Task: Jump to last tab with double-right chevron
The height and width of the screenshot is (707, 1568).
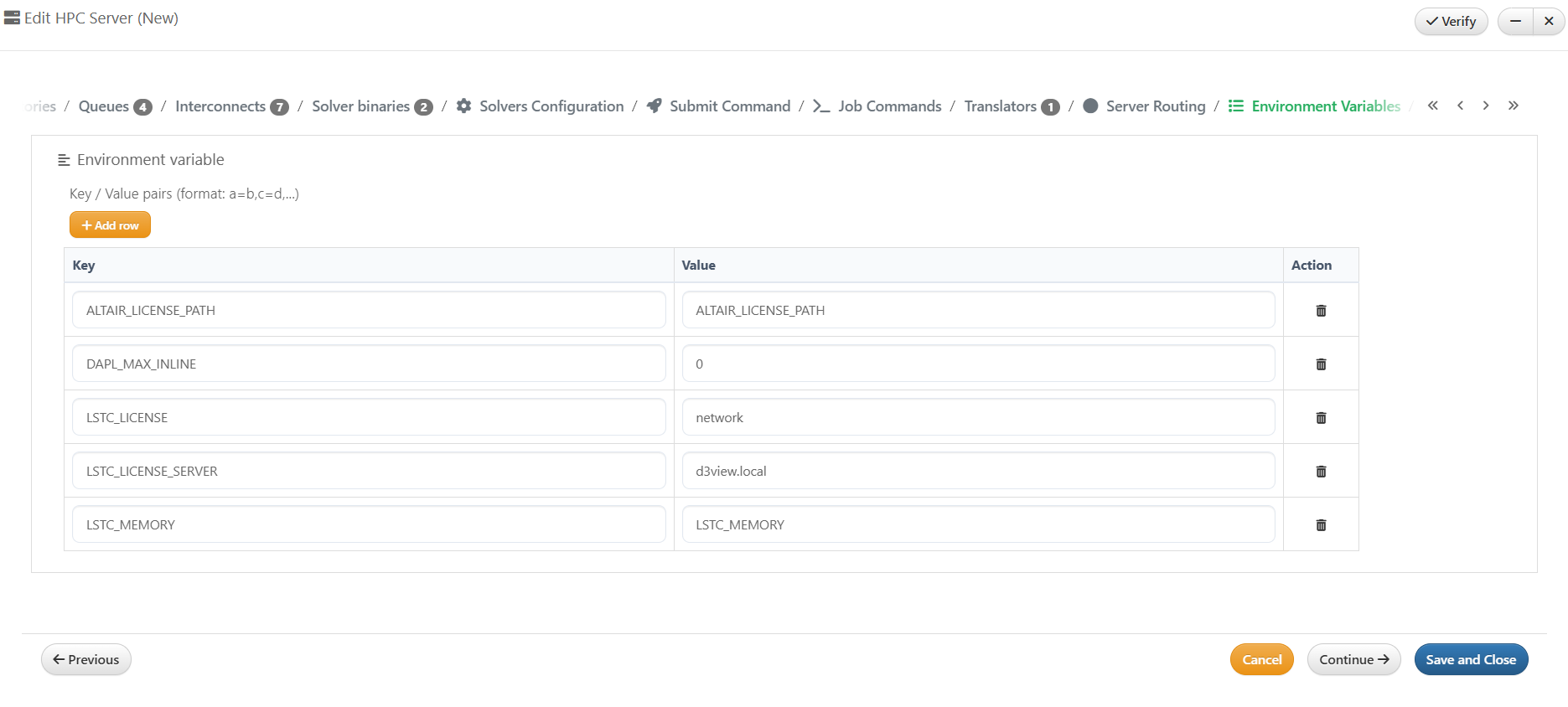Action: (x=1513, y=106)
